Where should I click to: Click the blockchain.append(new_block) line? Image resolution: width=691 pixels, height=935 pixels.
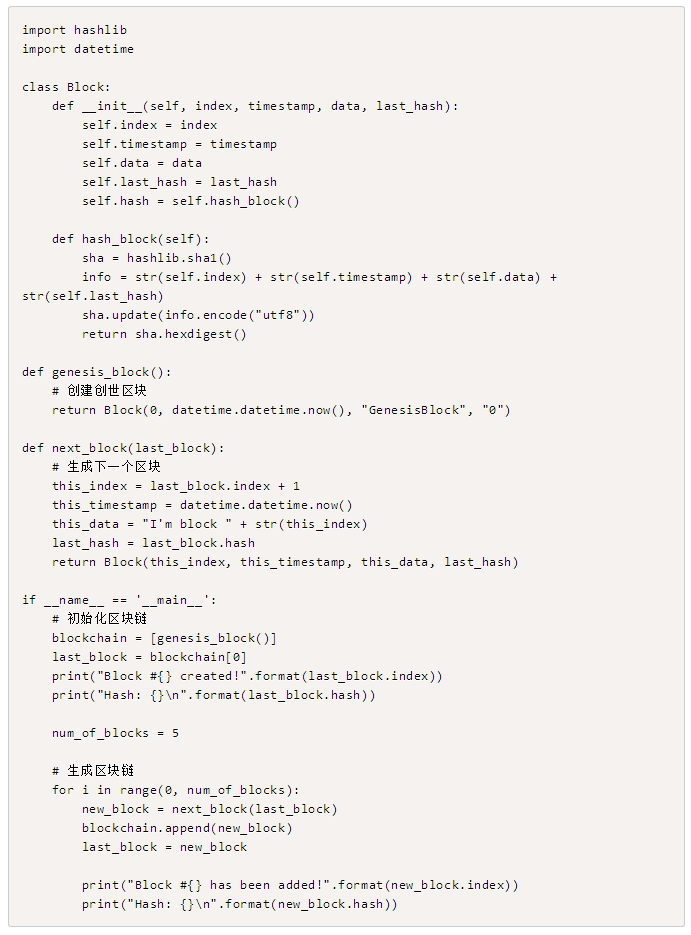(187, 828)
